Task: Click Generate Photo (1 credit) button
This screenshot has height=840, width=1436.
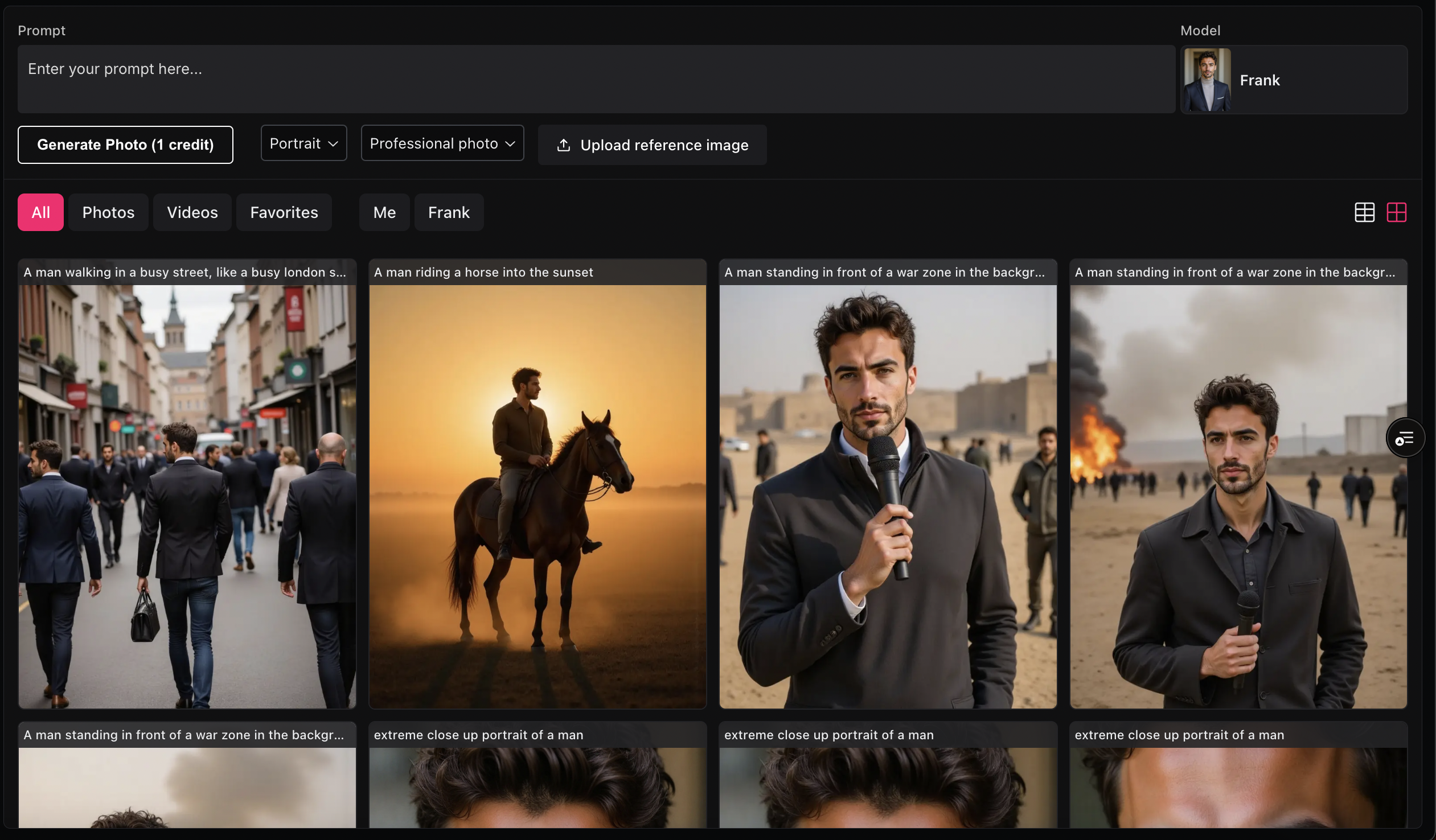Action: point(125,145)
